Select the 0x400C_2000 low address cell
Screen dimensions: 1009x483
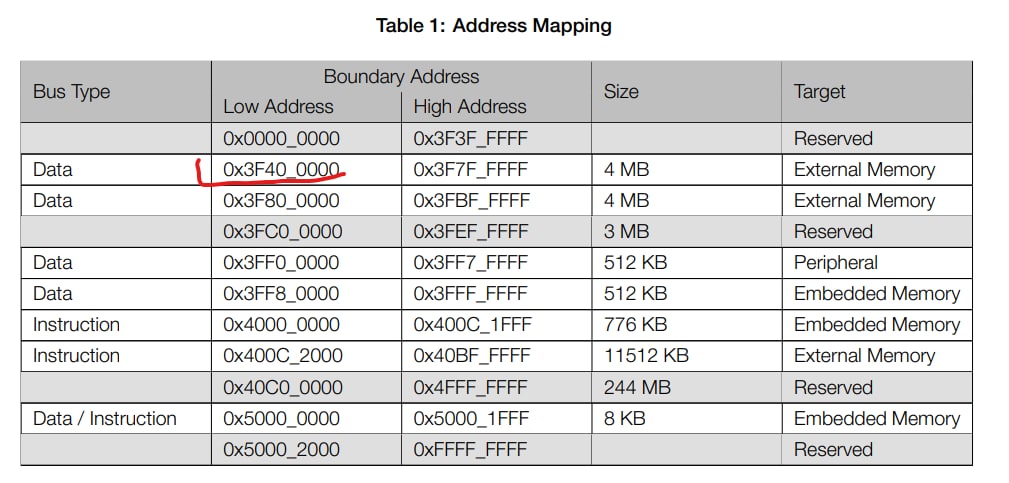click(281, 356)
